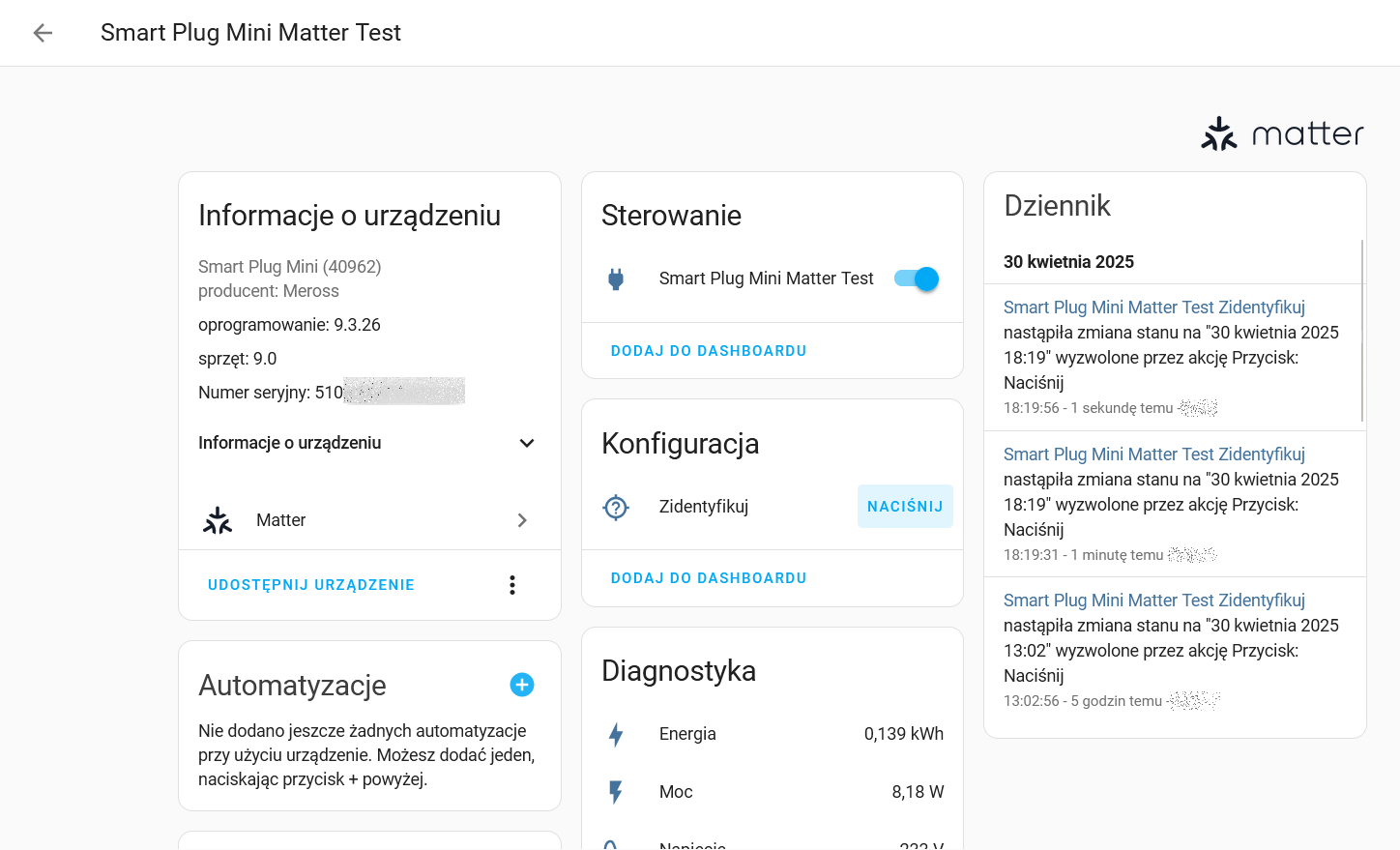The height and width of the screenshot is (850, 1400).
Task: Click the Matter integration icon in the device card
Action: point(218,520)
